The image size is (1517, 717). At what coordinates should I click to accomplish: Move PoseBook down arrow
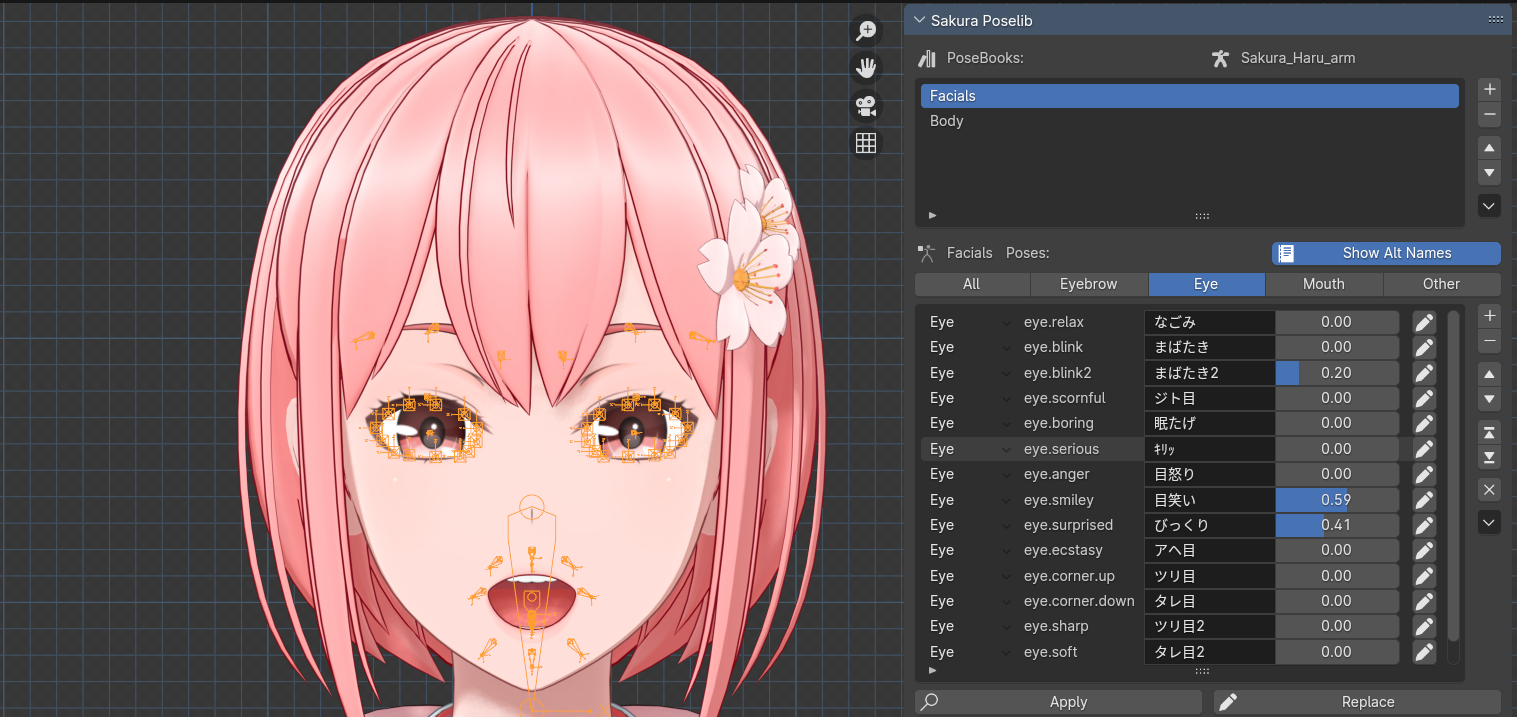click(1489, 173)
